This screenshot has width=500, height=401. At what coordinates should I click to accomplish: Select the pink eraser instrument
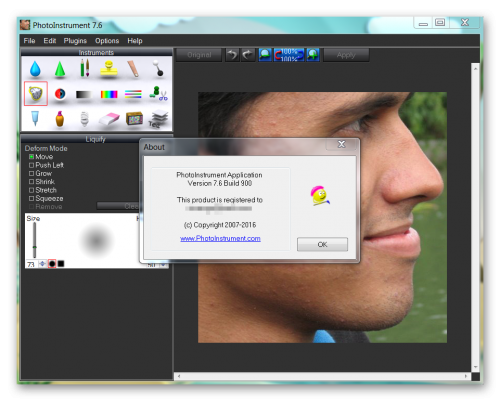point(109,119)
